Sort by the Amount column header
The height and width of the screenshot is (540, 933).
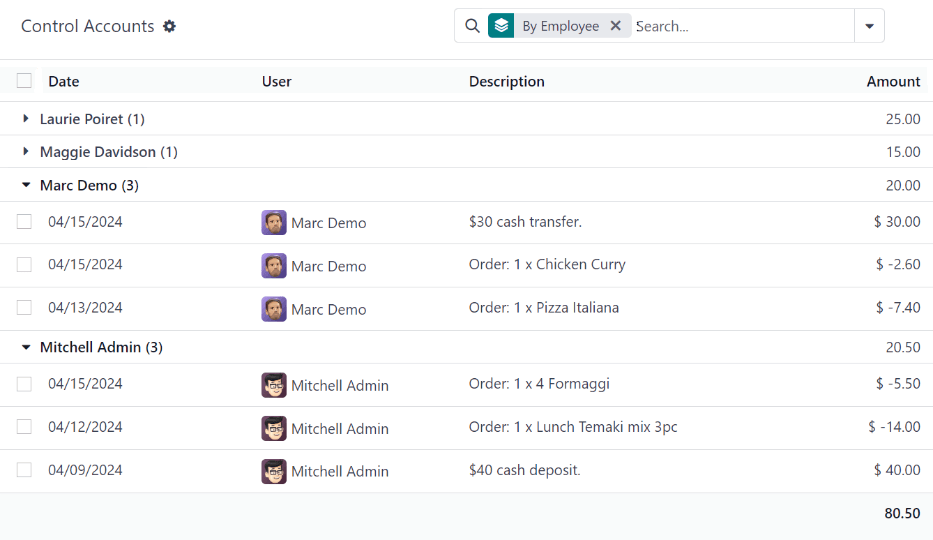click(x=892, y=82)
